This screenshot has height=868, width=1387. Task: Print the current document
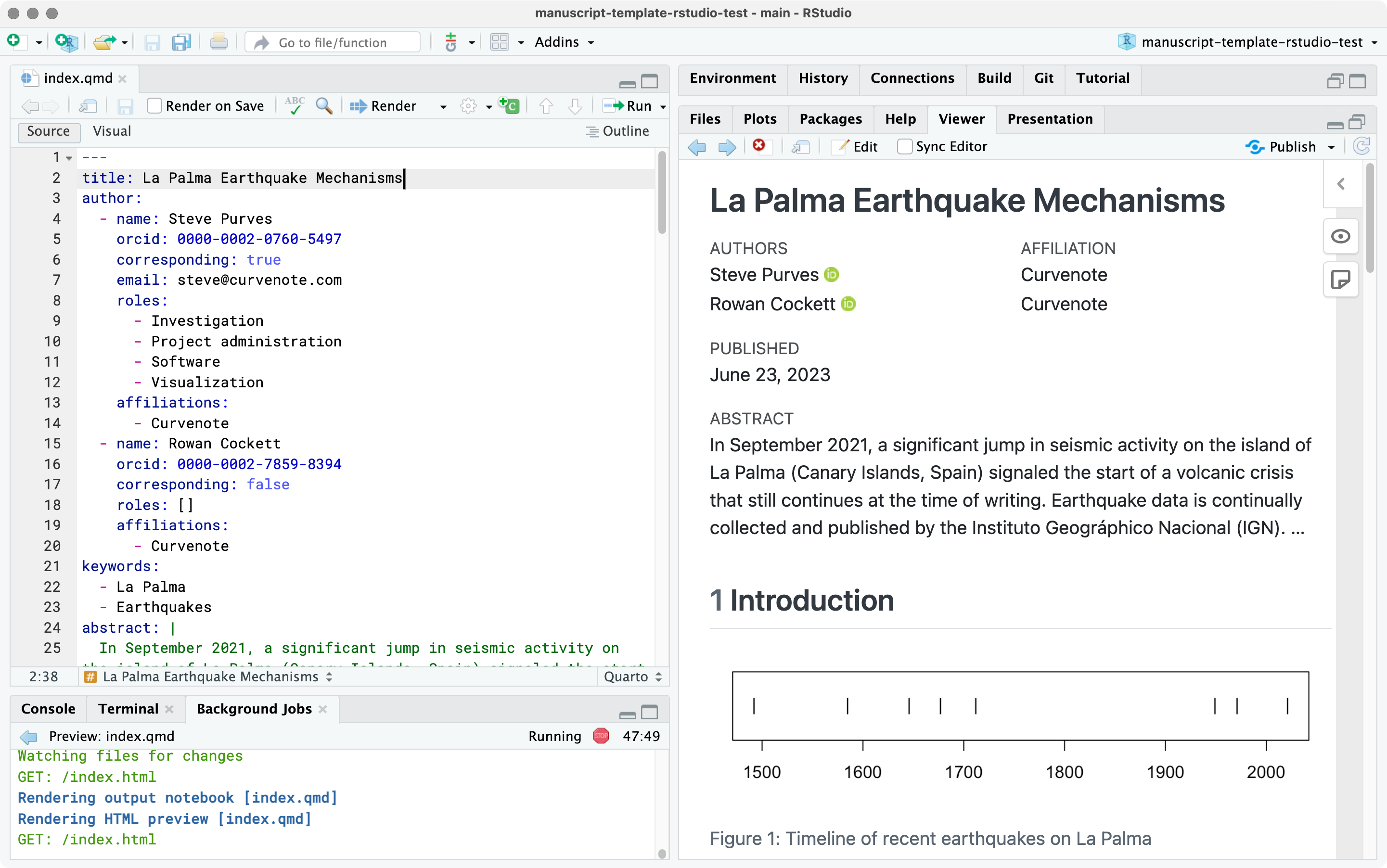coord(218,41)
